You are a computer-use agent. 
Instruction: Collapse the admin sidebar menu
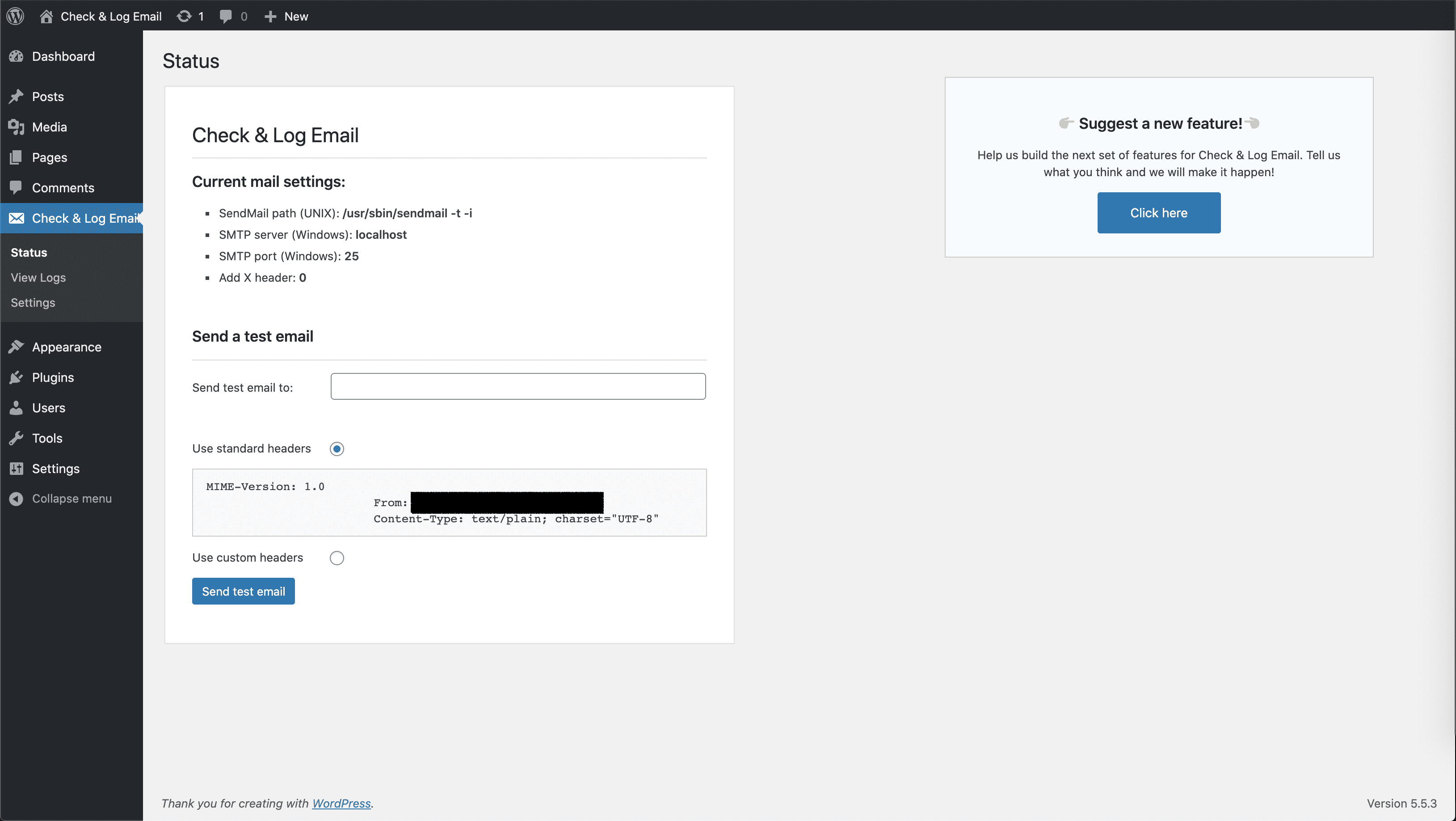[x=17, y=498]
